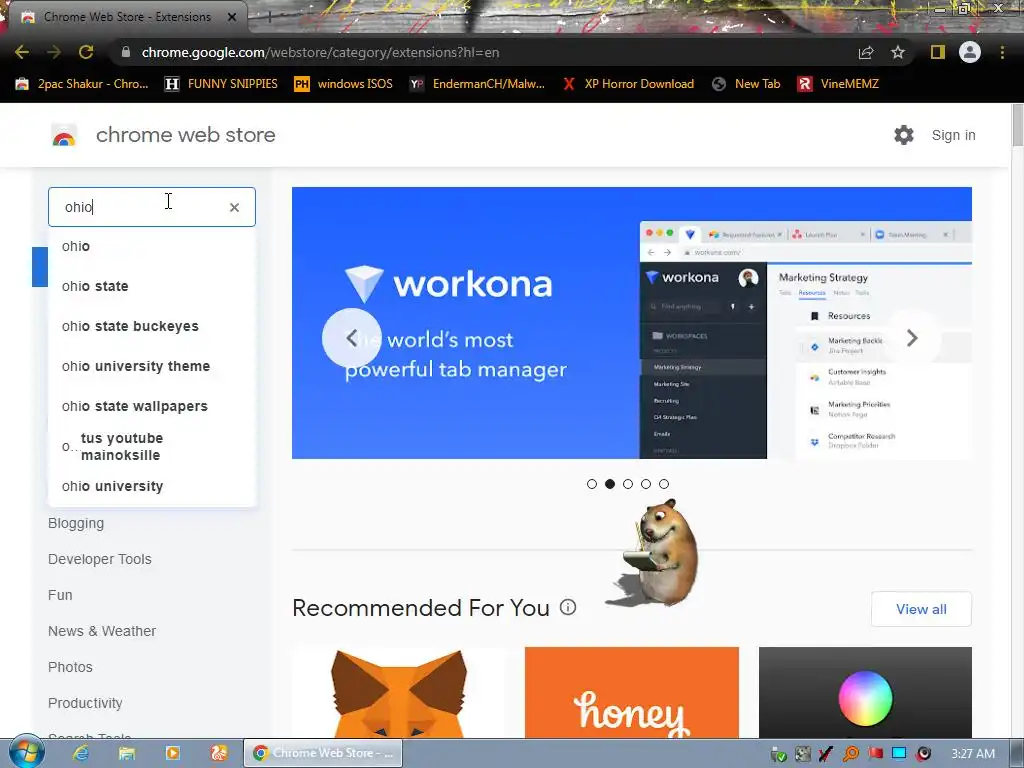The image size is (1024, 768).
Task: Choose 'ohio university theme' suggestion
Action: (152, 366)
